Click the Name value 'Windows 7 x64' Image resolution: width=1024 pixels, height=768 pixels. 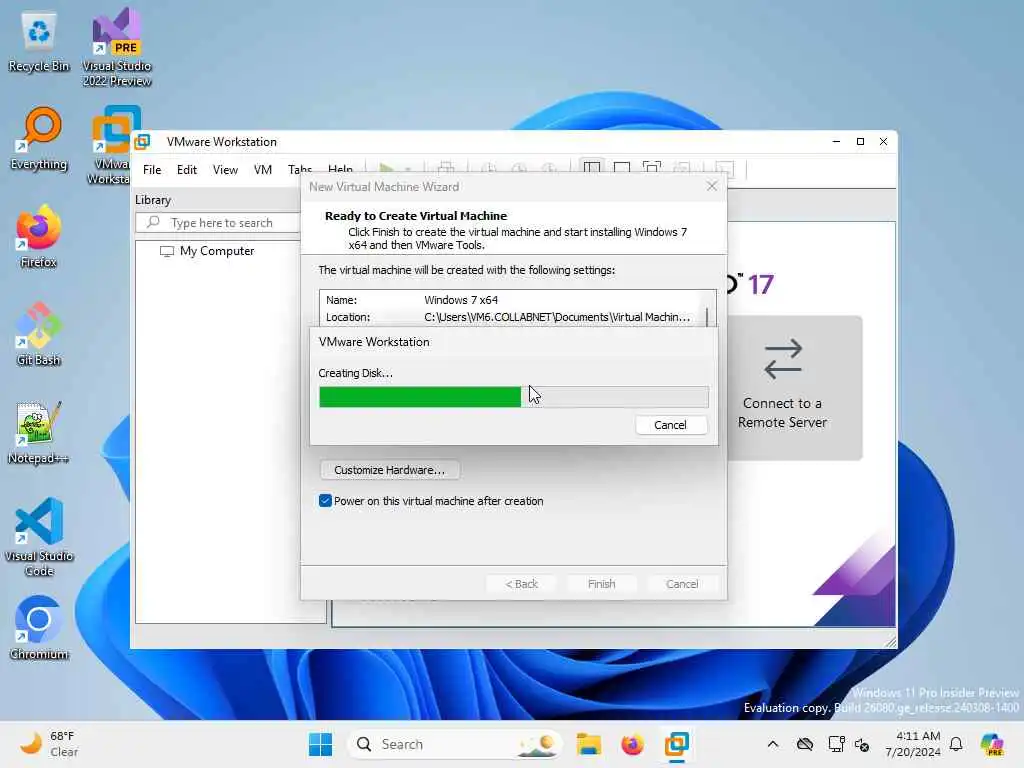point(461,300)
